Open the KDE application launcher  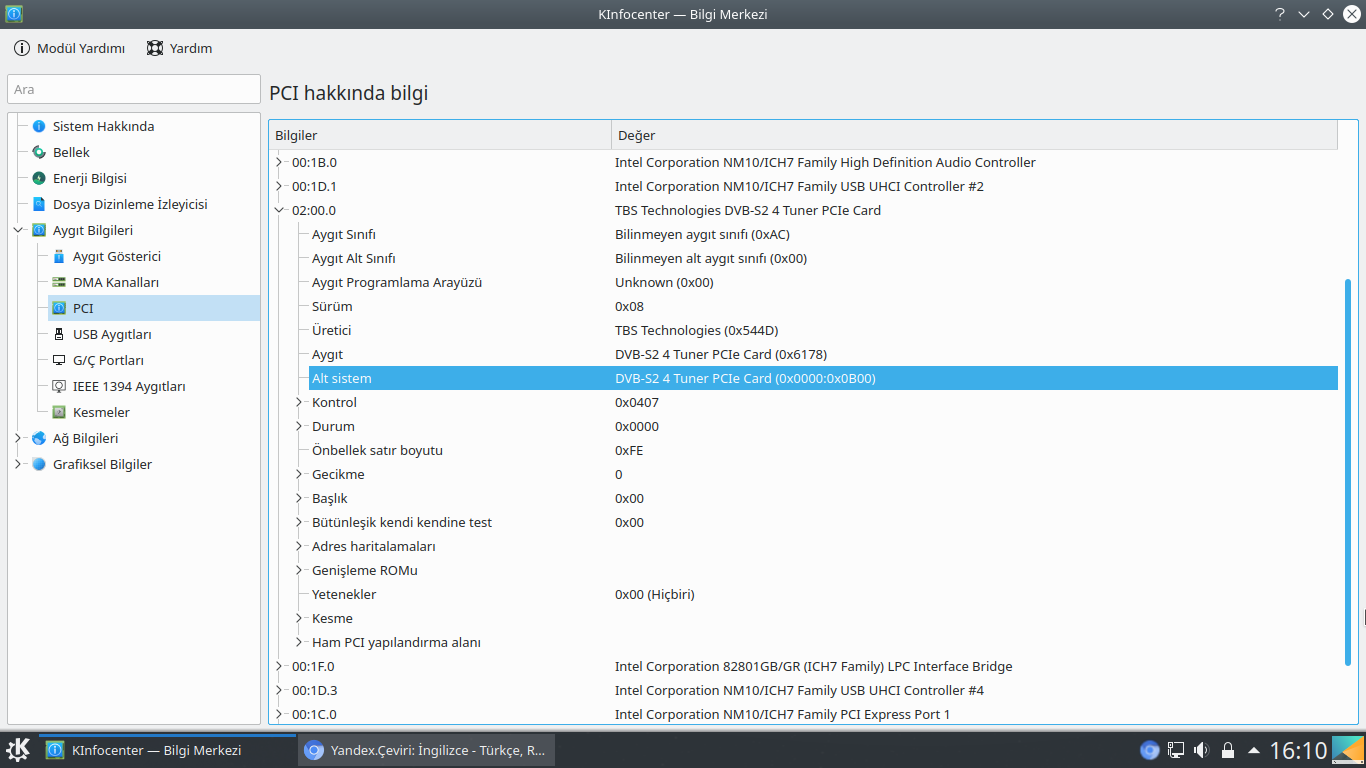[18, 750]
